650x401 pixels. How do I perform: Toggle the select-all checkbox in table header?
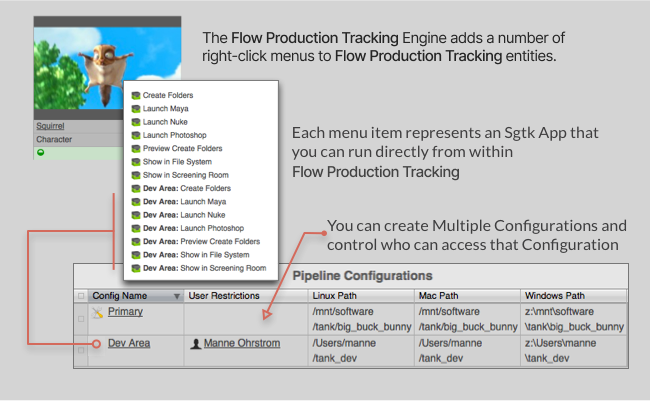(81, 296)
